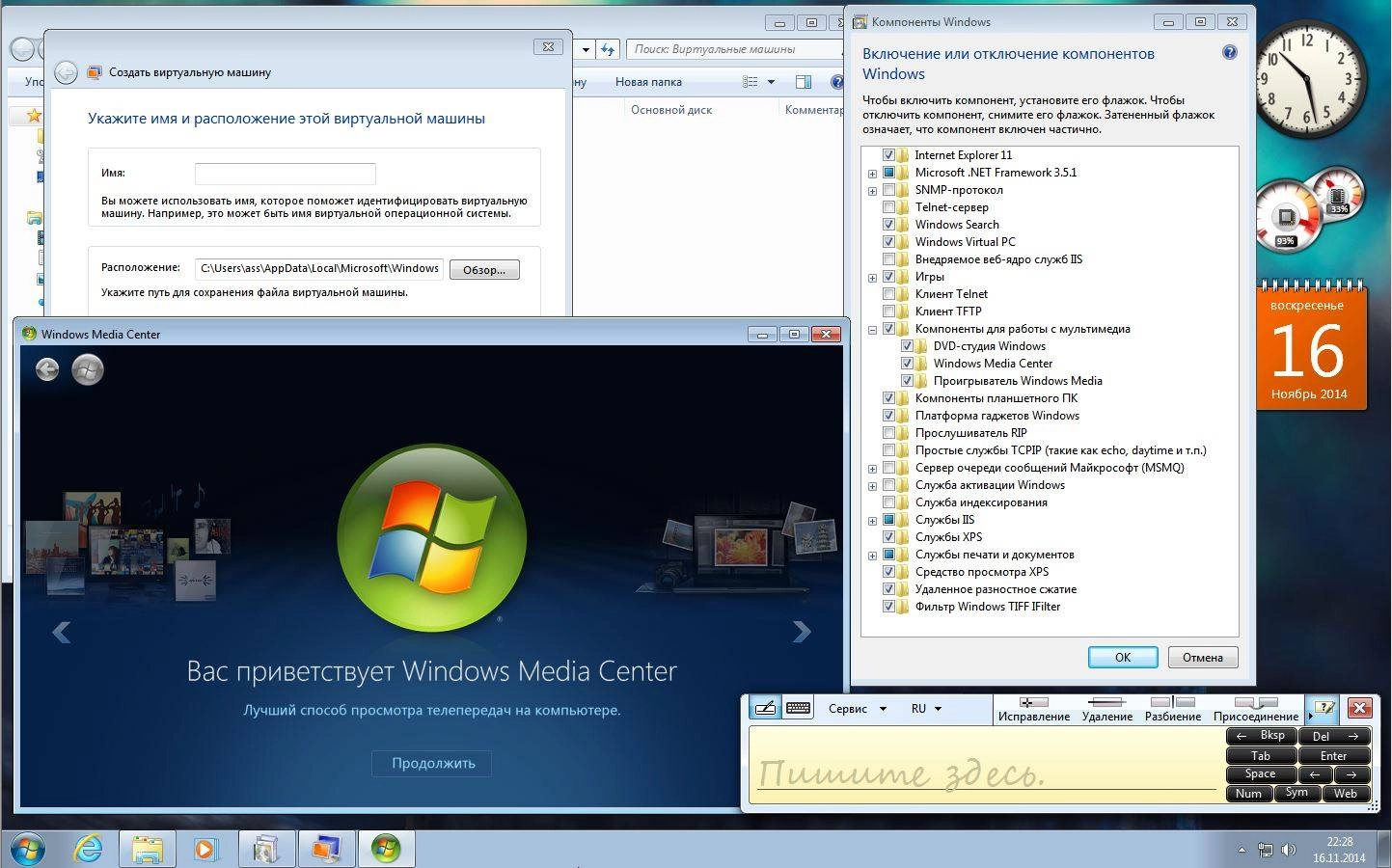The height and width of the screenshot is (868, 1392).
Task: Click the Space key on input panel
Action: tap(1260, 774)
